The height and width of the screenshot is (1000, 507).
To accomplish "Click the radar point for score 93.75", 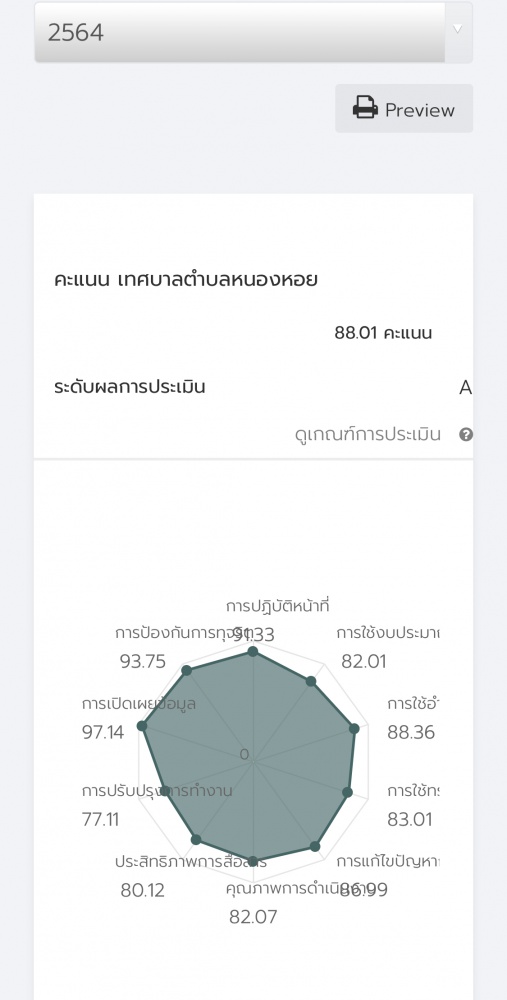I will [187, 670].
